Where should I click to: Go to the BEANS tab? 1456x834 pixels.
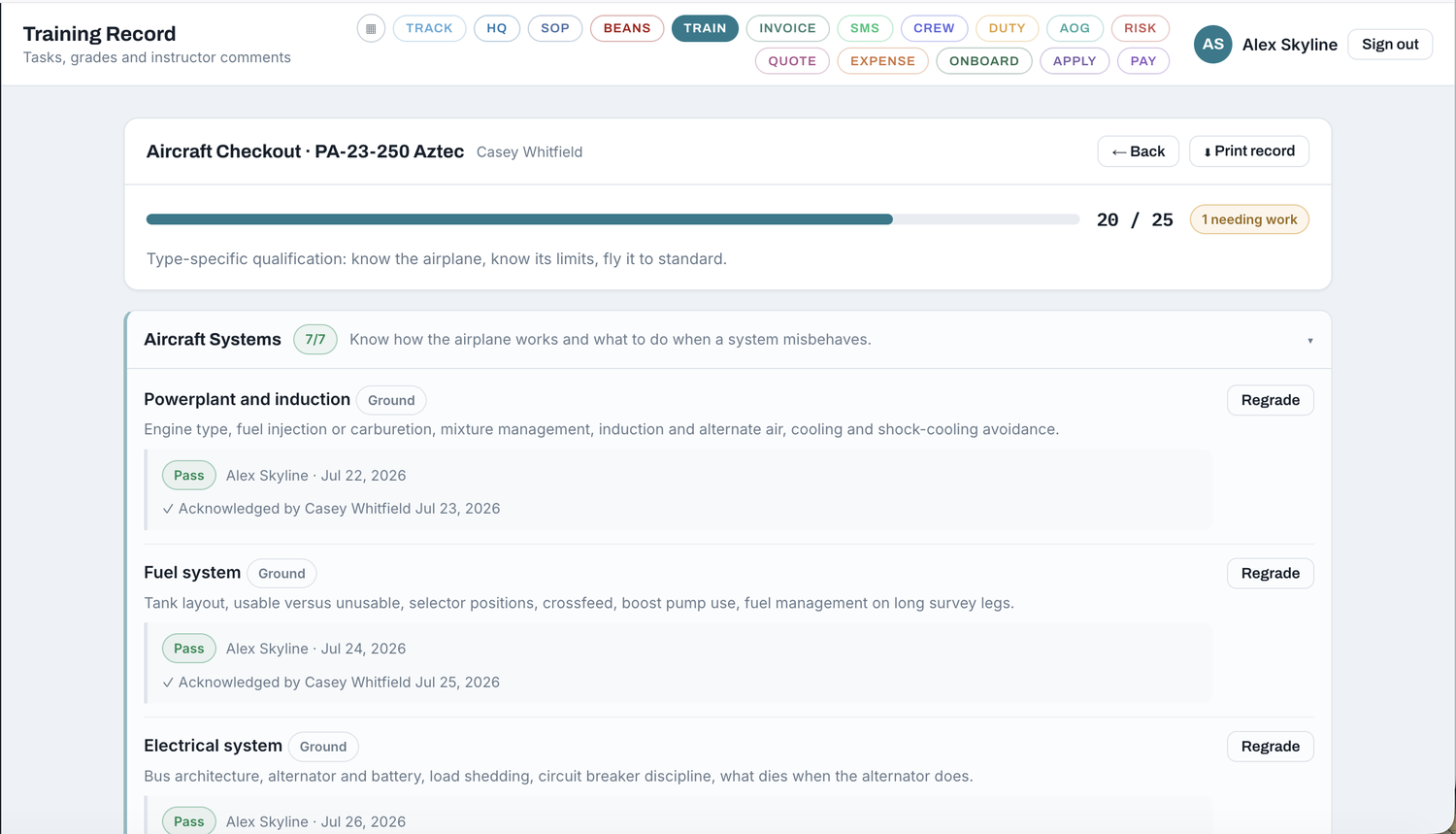(627, 28)
